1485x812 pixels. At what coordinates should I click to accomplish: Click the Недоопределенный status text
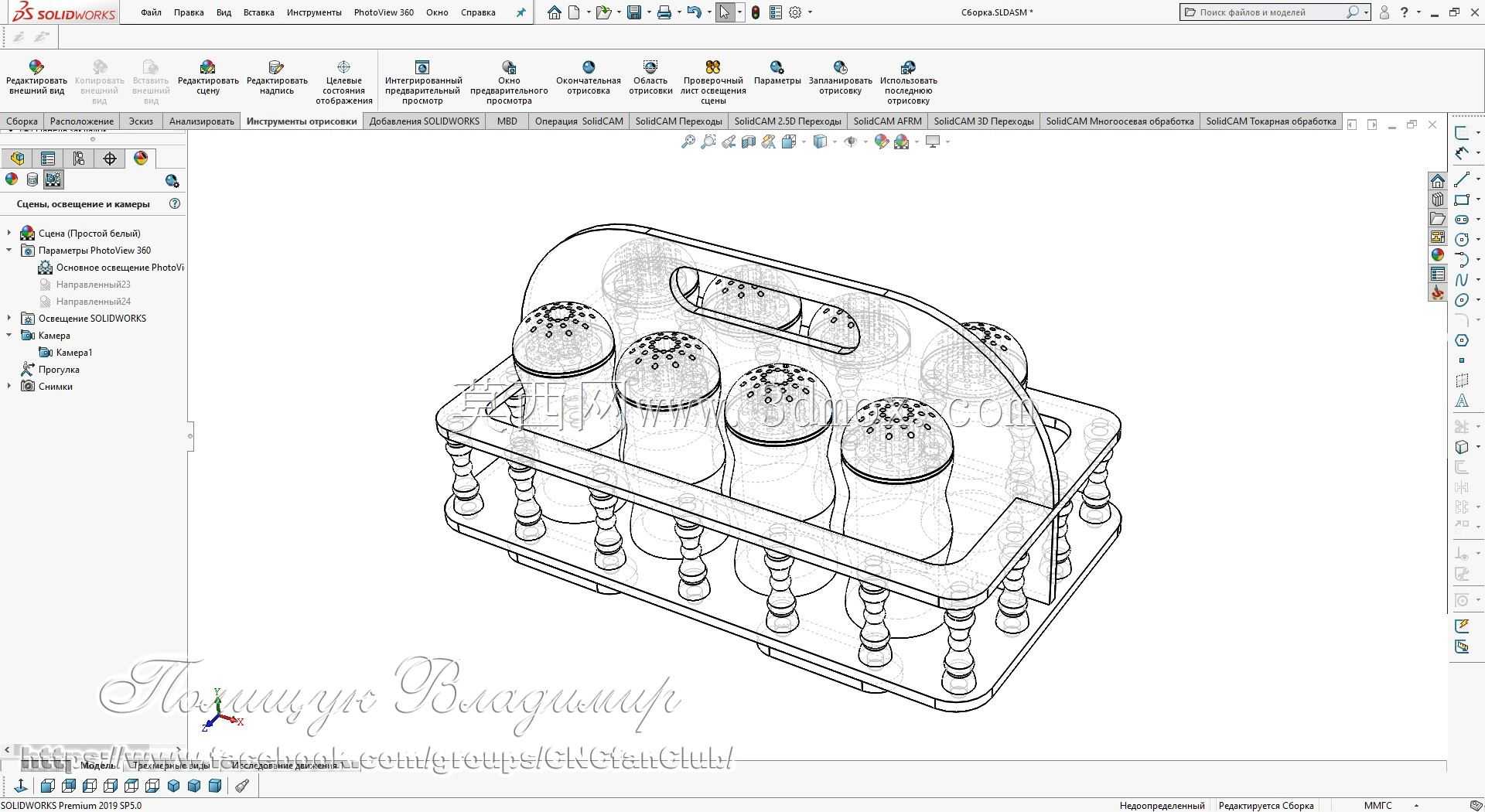tap(1162, 806)
